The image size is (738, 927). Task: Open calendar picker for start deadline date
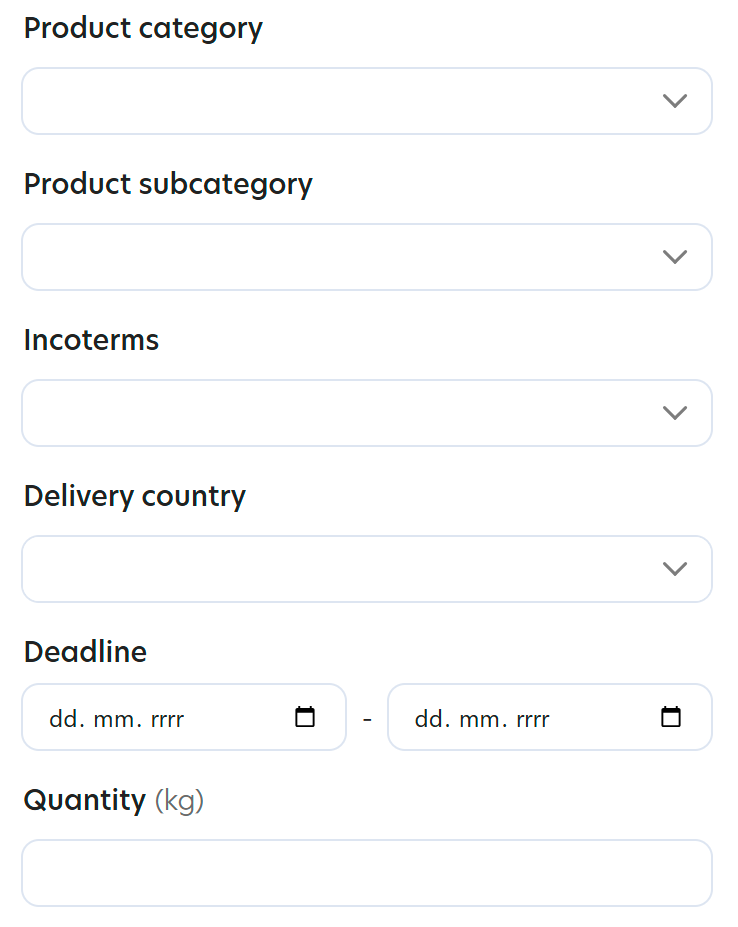pos(305,717)
